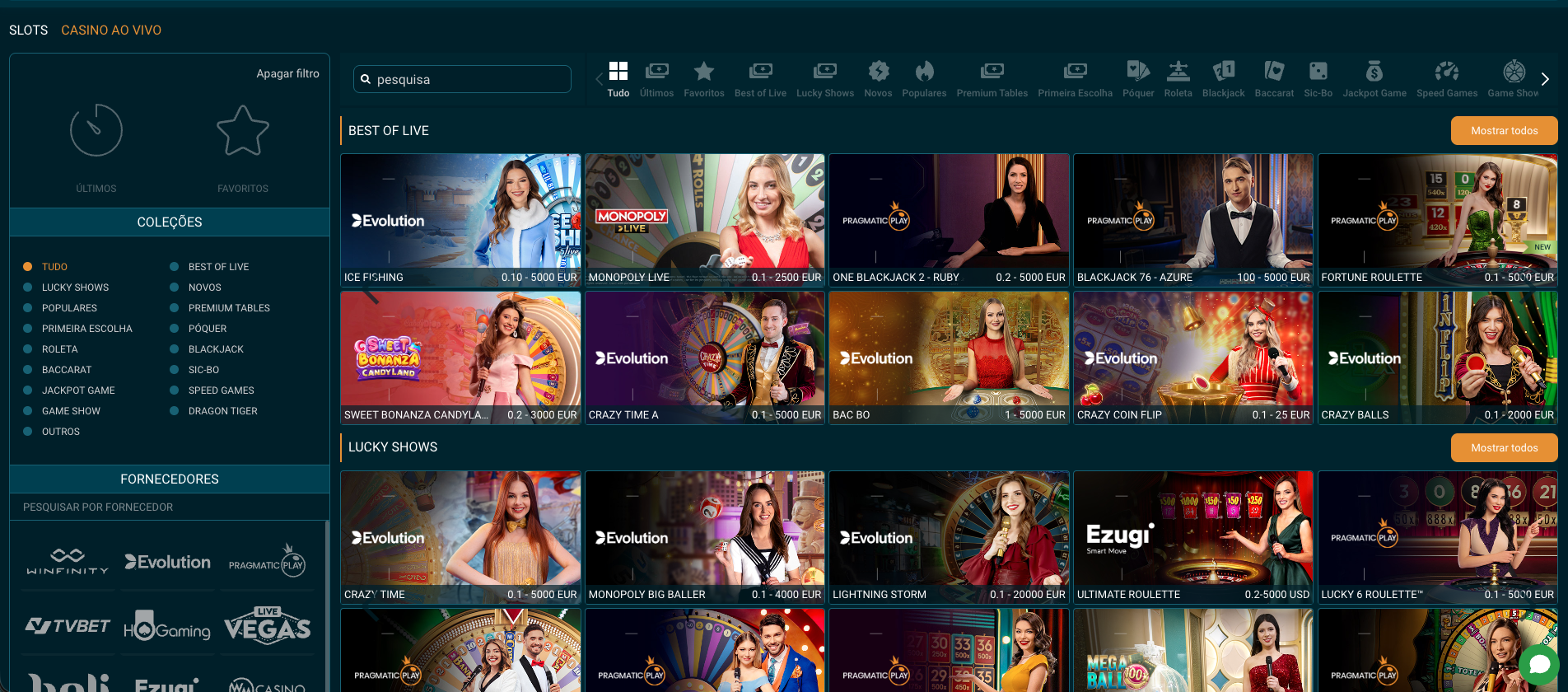Select Roleta category icon

pyautogui.click(x=1178, y=71)
